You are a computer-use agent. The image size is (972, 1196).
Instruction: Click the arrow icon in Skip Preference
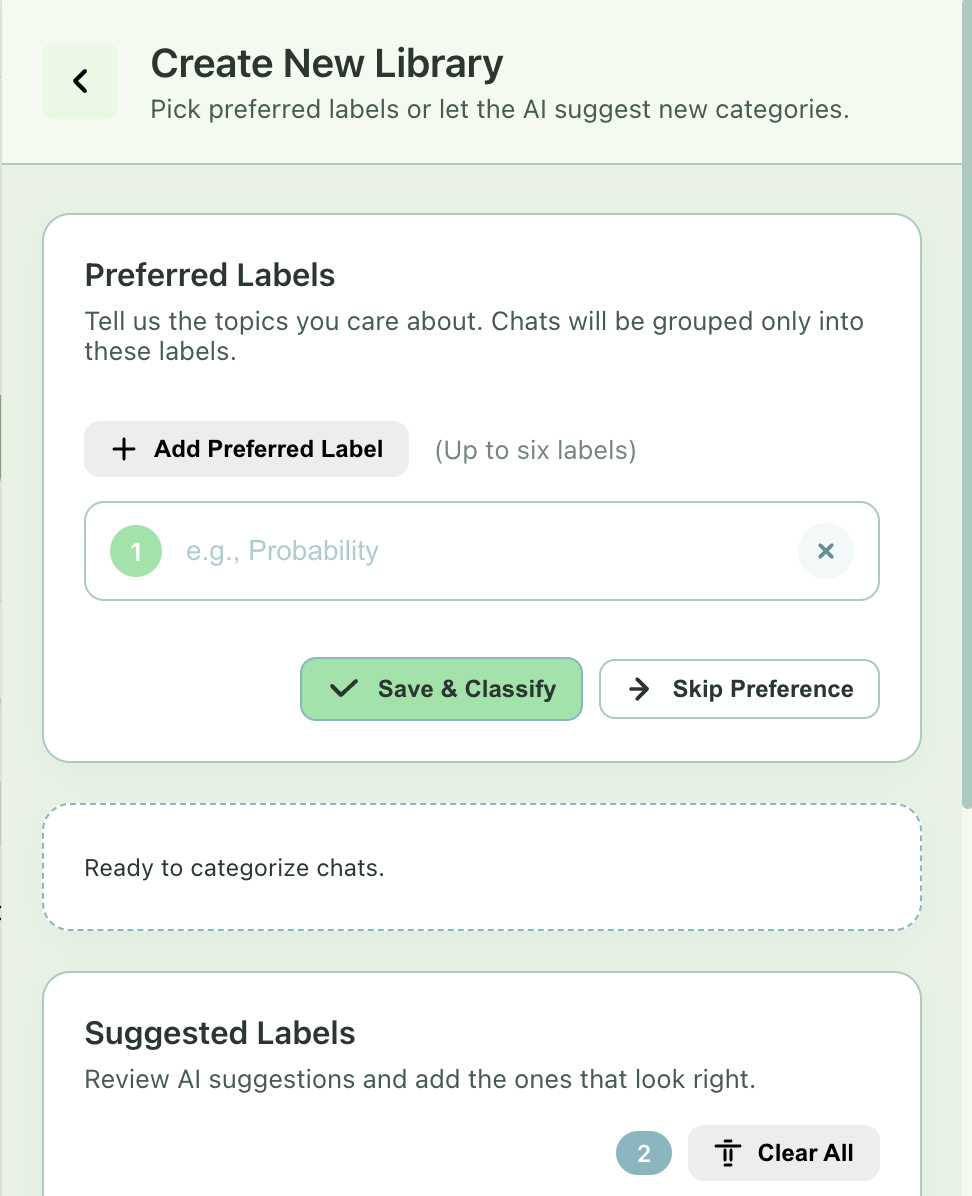(639, 689)
